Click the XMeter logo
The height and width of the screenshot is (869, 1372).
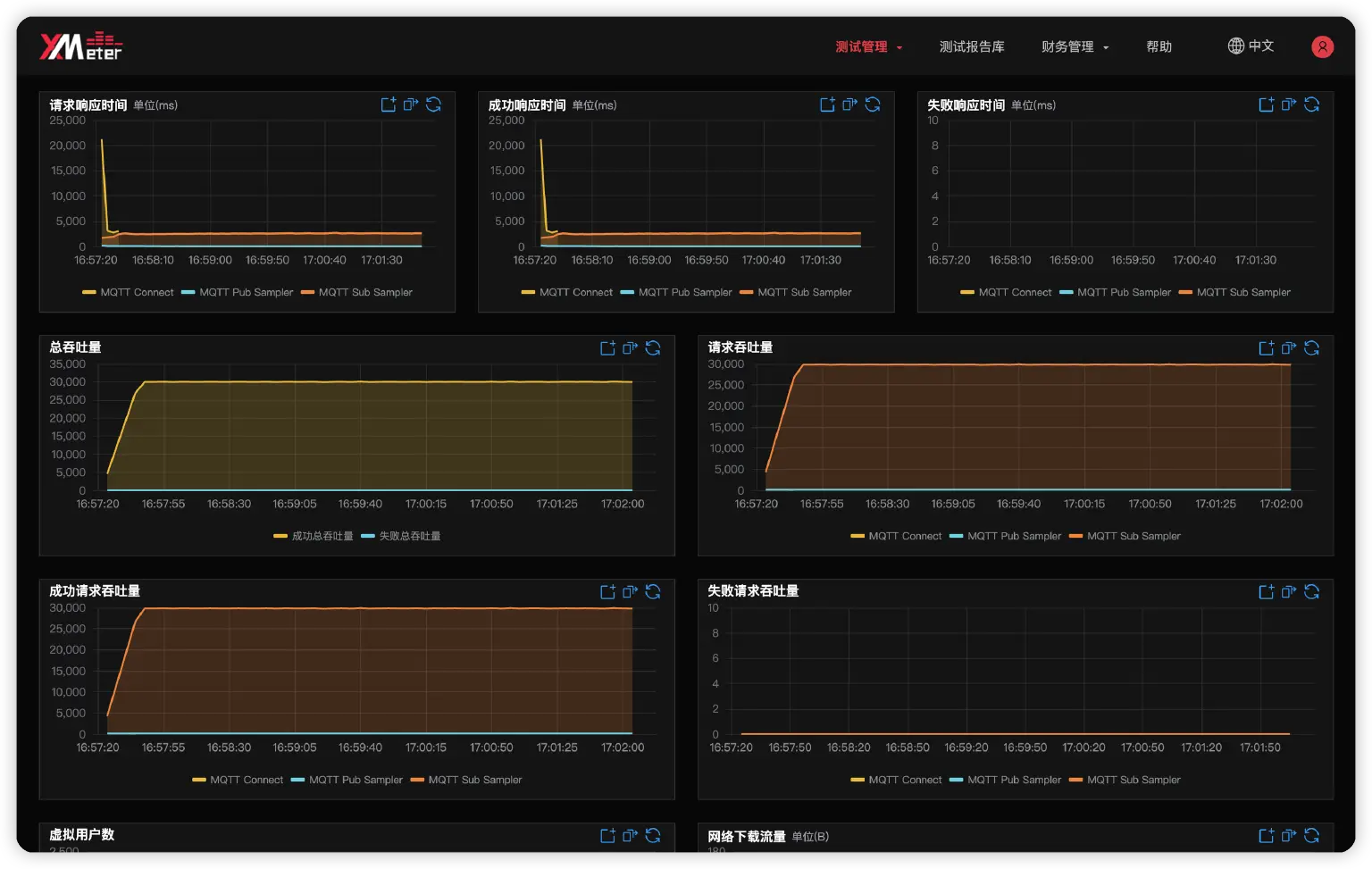coord(80,46)
